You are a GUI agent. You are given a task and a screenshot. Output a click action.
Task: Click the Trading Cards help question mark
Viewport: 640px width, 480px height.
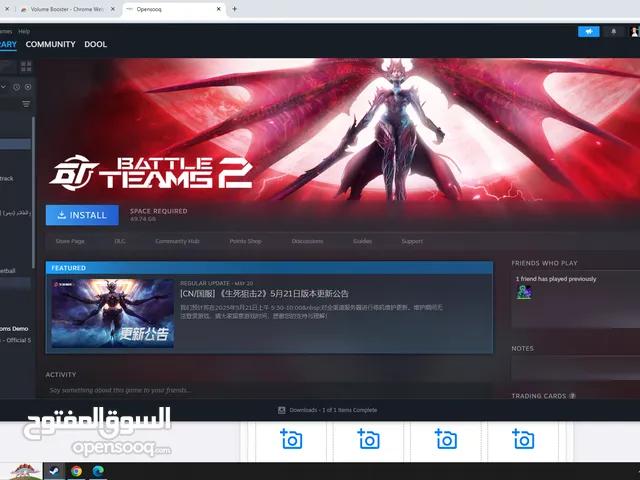572,396
